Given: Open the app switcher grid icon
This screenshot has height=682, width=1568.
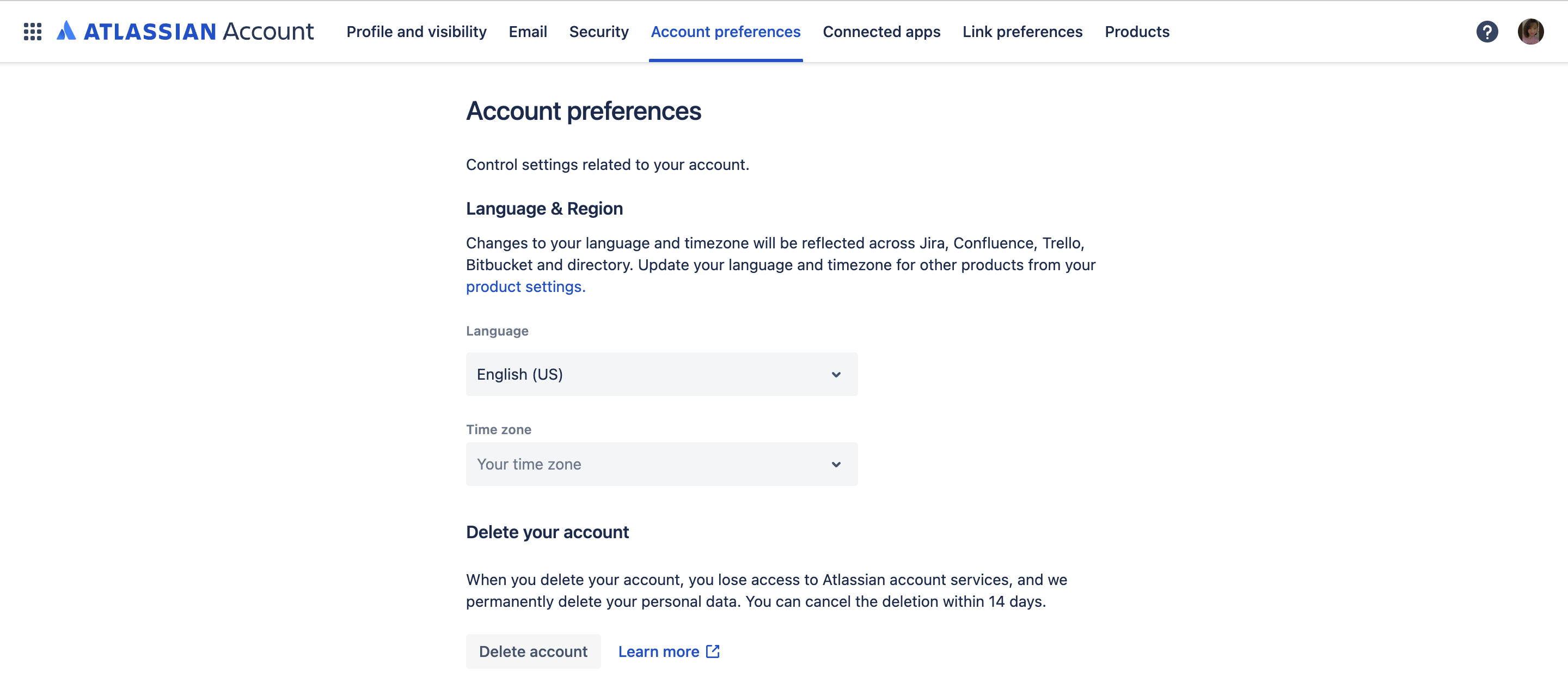Looking at the screenshot, I should click(x=32, y=32).
